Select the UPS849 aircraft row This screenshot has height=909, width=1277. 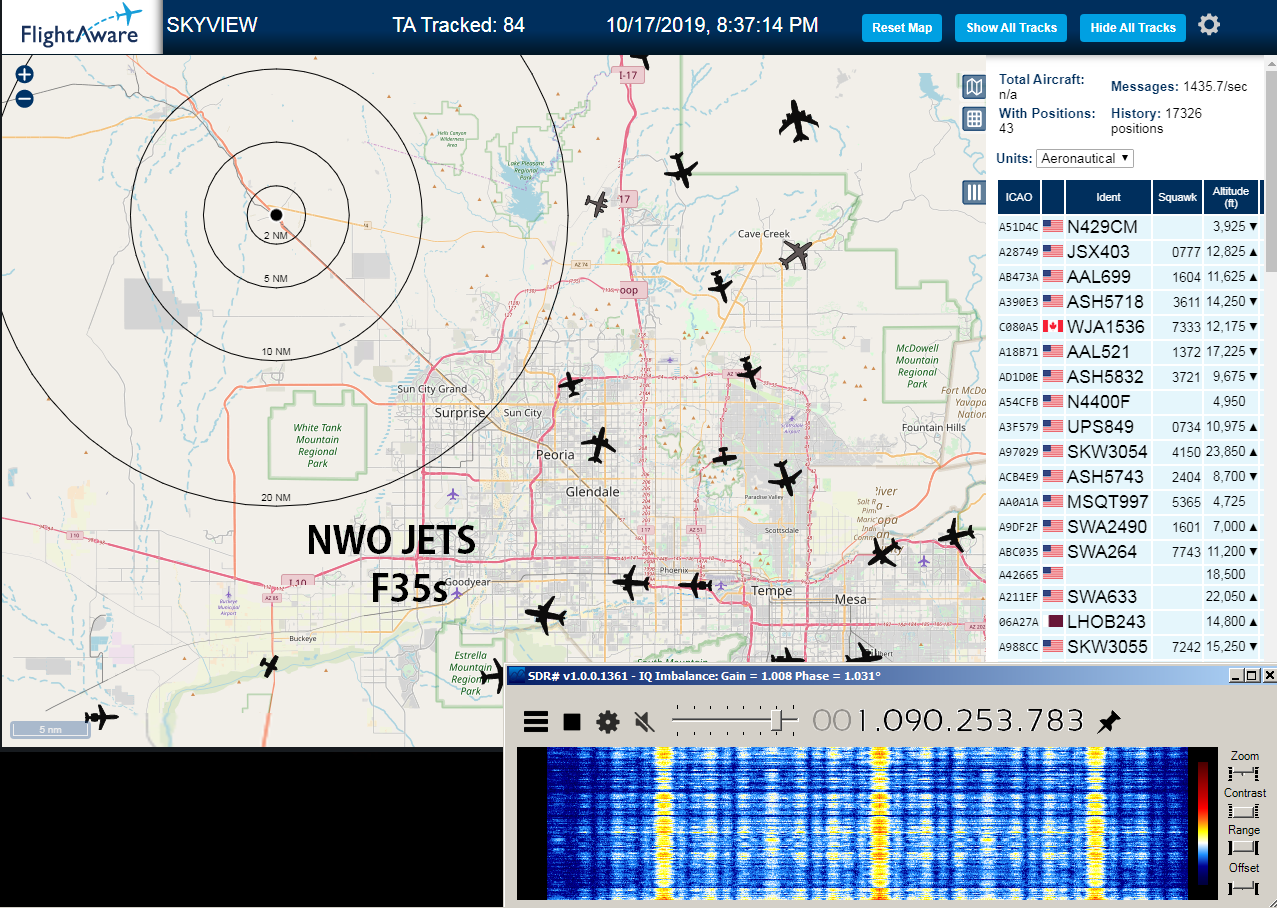click(1130, 427)
